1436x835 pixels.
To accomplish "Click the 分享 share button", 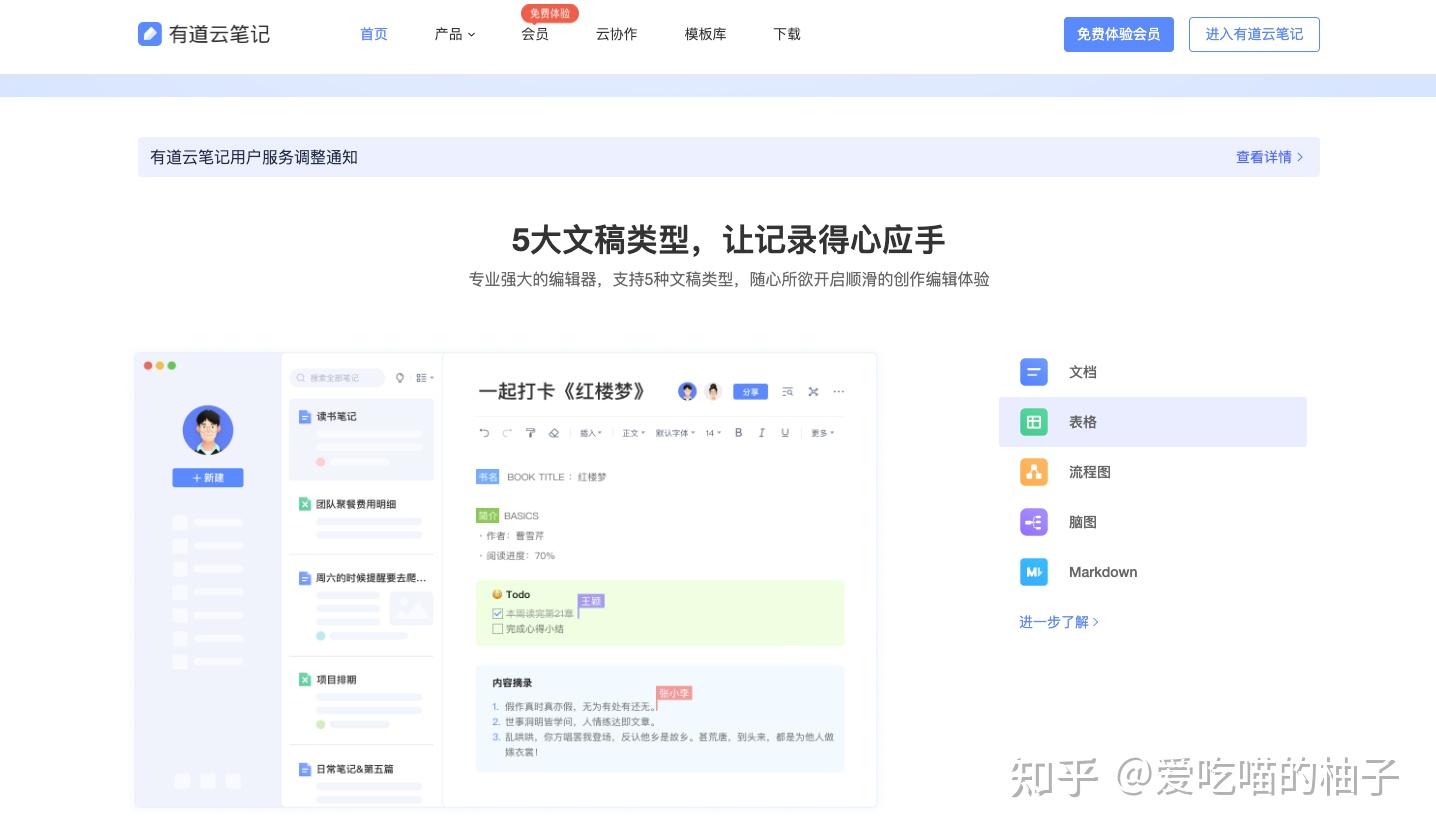I will (x=750, y=392).
